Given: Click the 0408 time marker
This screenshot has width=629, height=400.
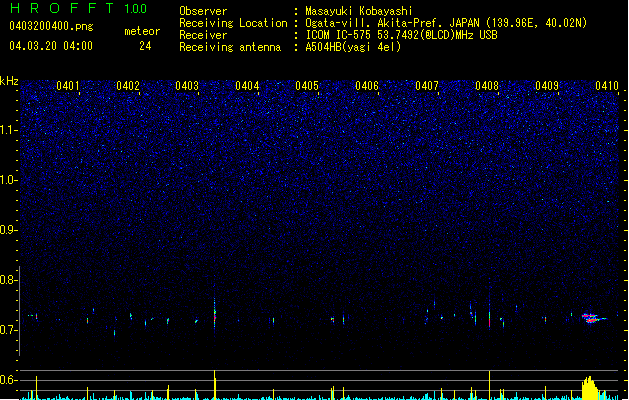Looking at the screenshot, I should (487, 86).
